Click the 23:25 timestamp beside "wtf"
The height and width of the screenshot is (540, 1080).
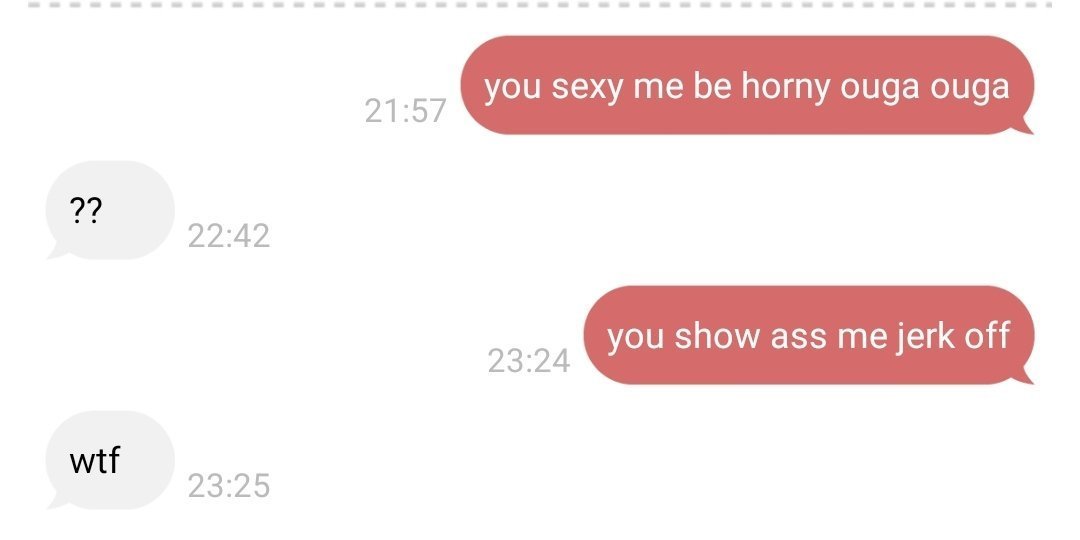tap(229, 486)
